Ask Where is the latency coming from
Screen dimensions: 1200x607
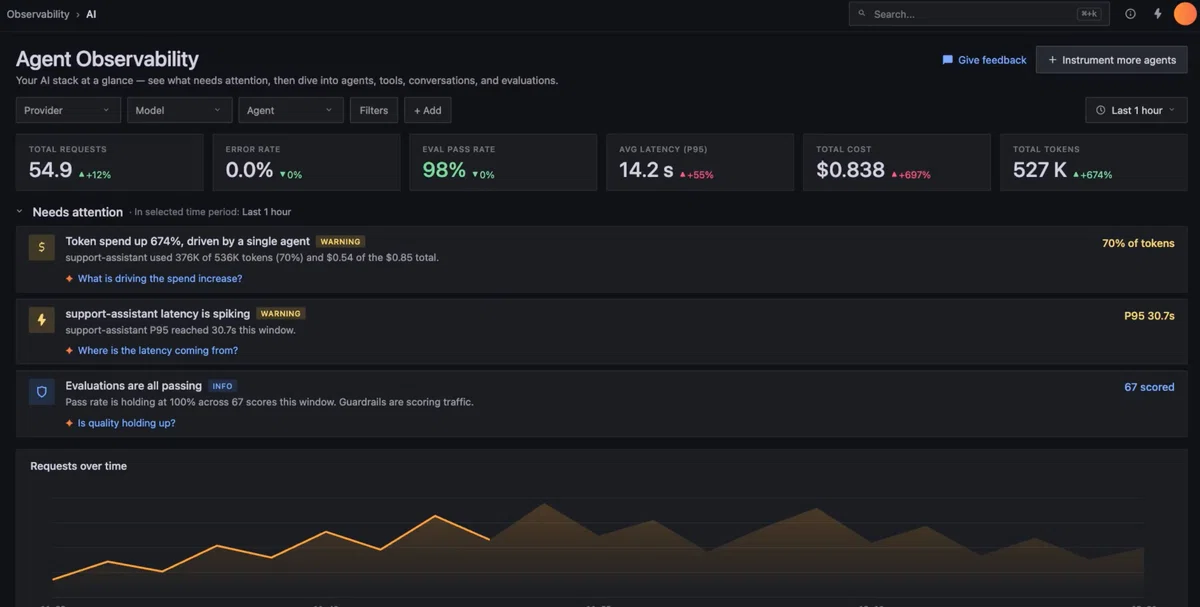click(x=158, y=351)
